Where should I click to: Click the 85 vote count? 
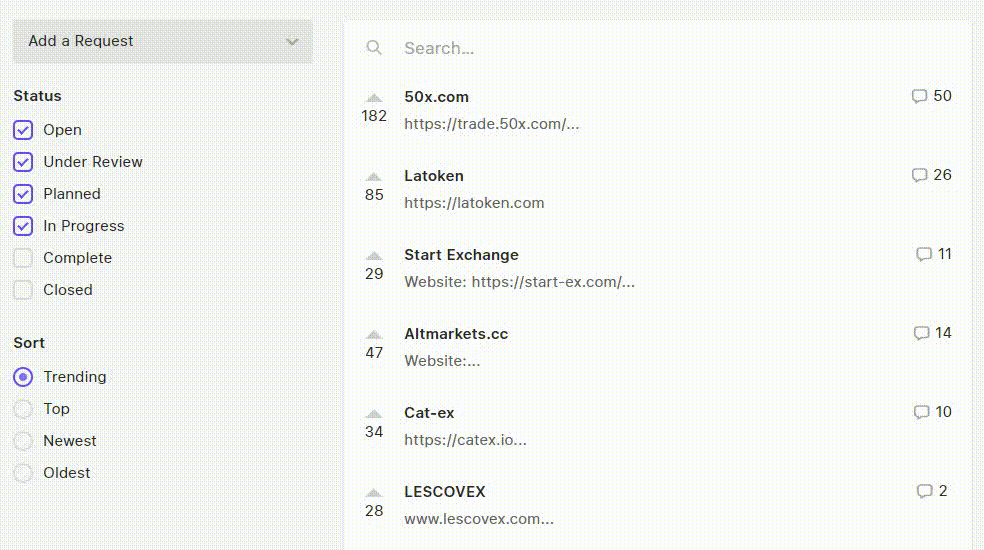click(374, 195)
